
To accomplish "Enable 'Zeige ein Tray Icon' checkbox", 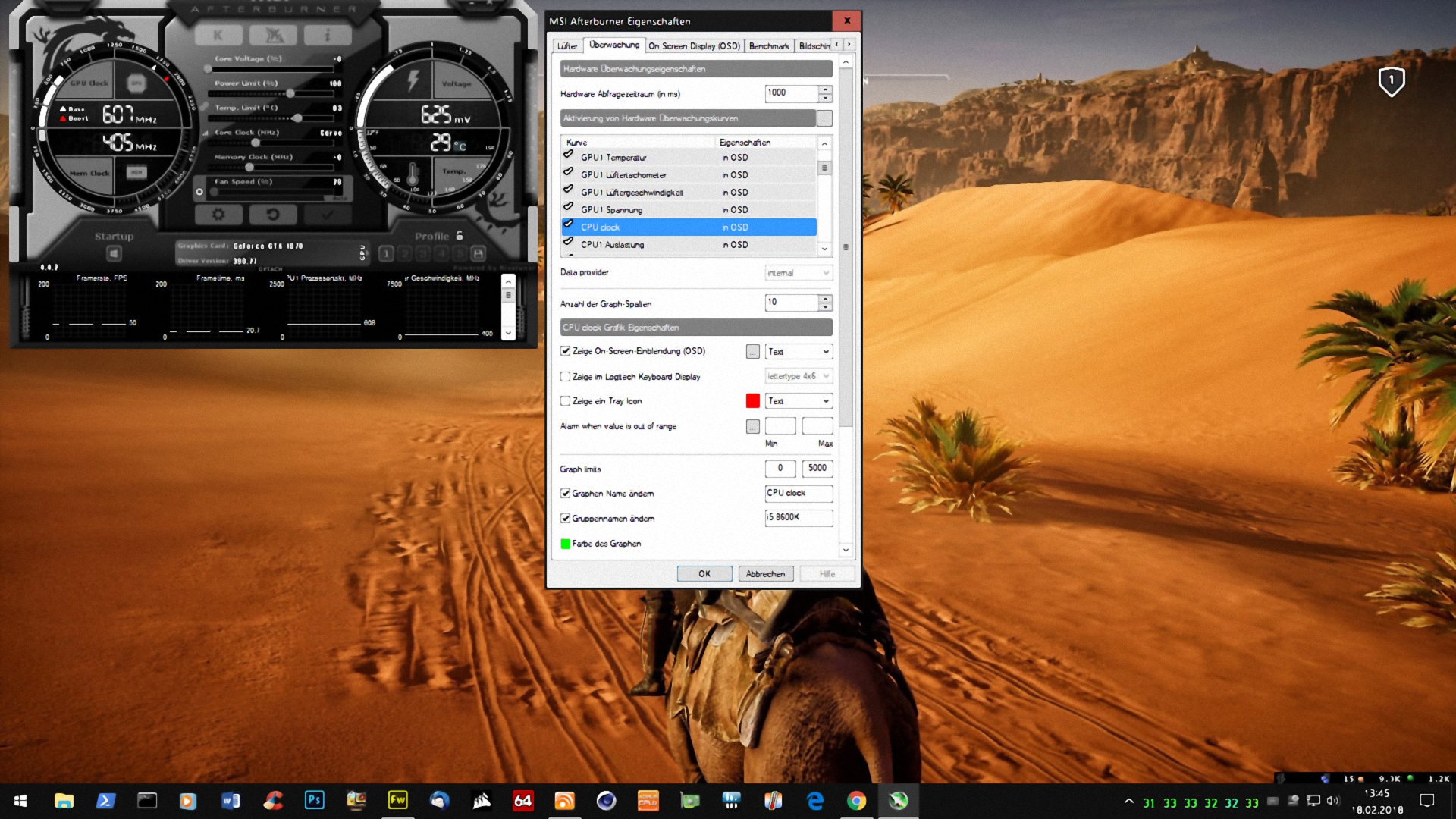I will click(565, 401).
